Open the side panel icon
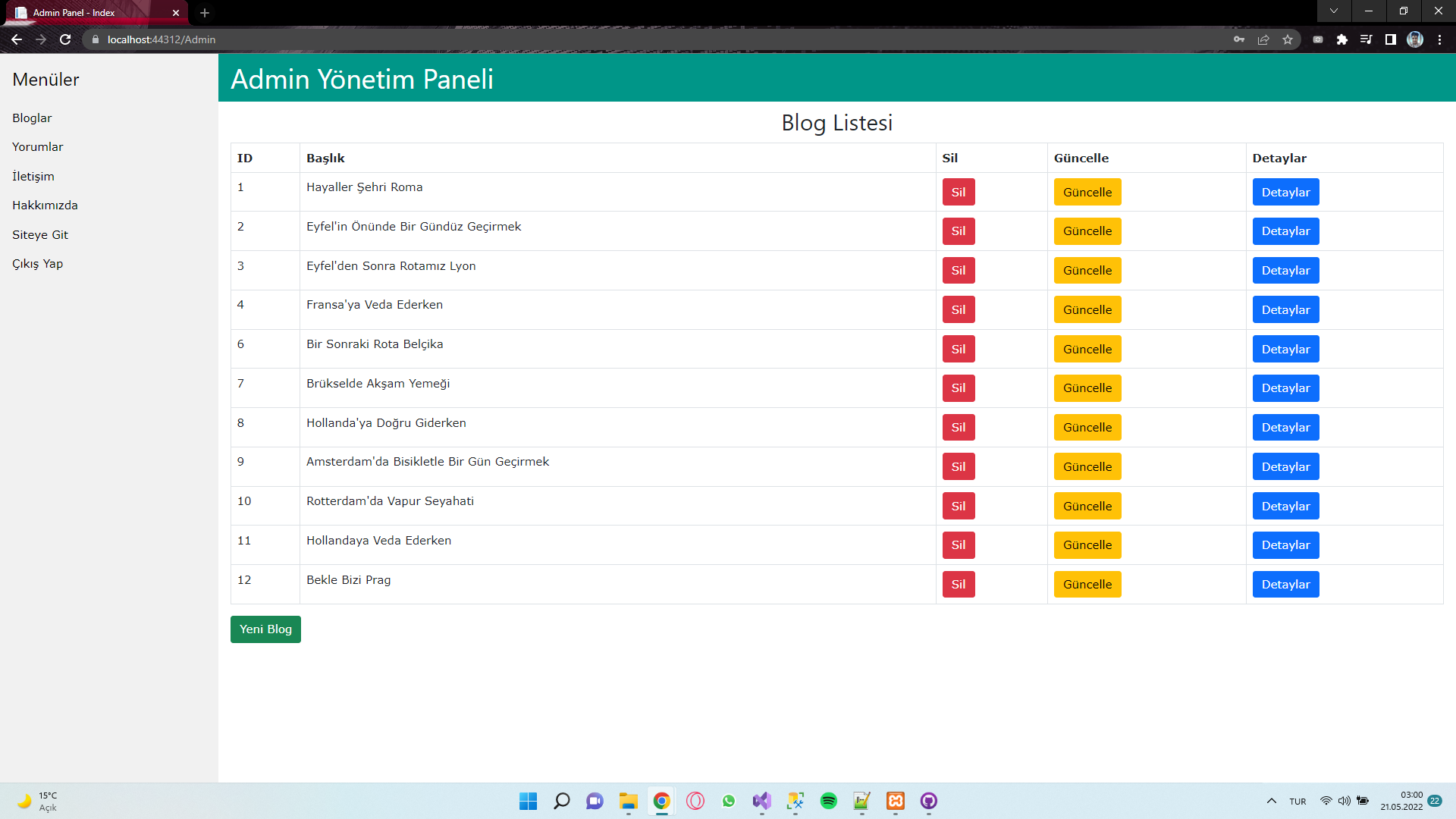The height and width of the screenshot is (819, 1456). 1391,39
